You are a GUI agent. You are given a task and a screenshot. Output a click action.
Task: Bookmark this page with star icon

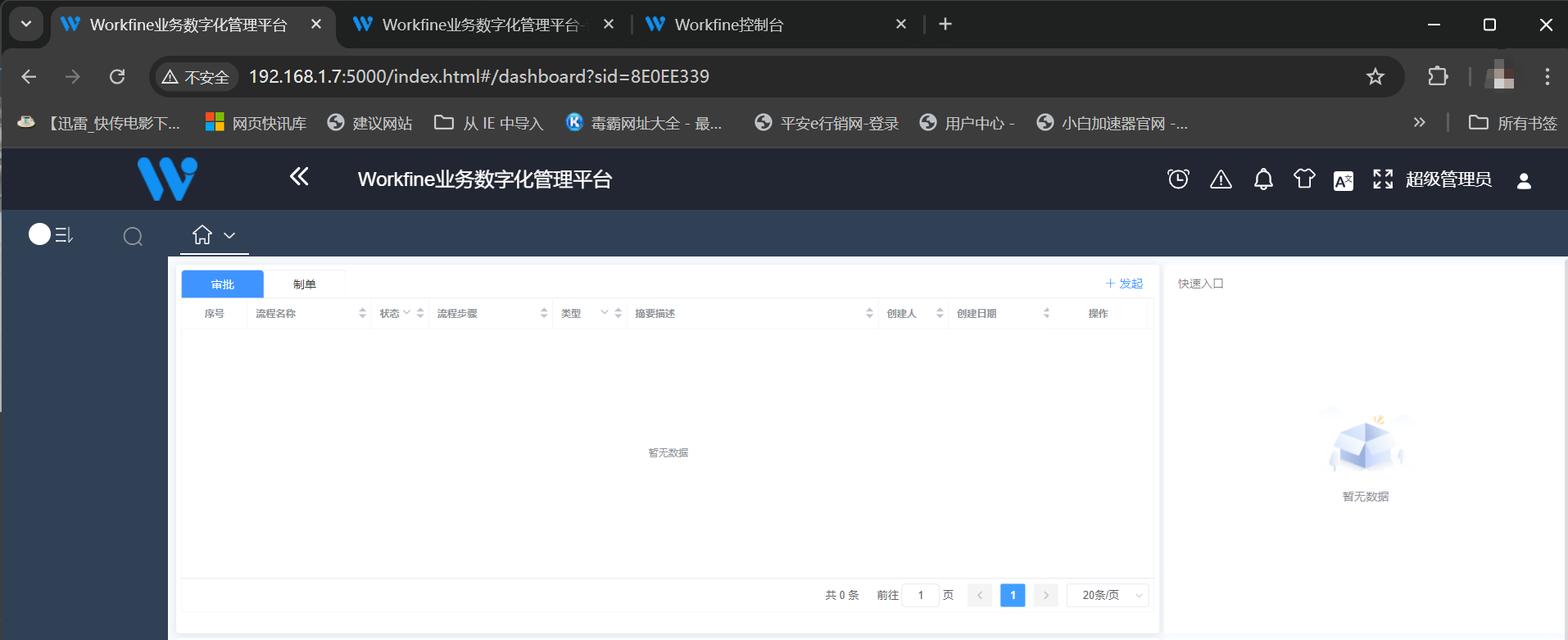point(1375,77)
